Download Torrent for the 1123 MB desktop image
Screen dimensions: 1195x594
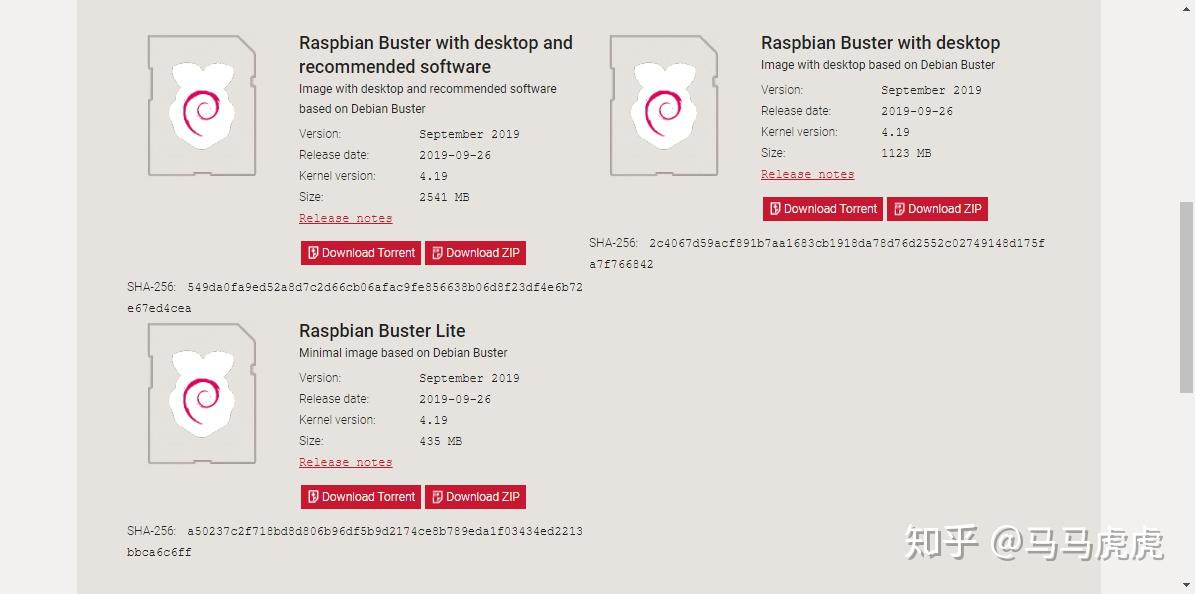click(x=822, y=209)
